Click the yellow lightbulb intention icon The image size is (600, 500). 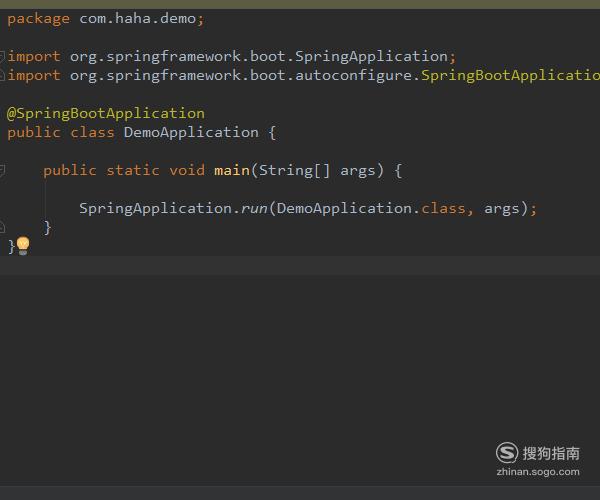(x=23, y=246)
